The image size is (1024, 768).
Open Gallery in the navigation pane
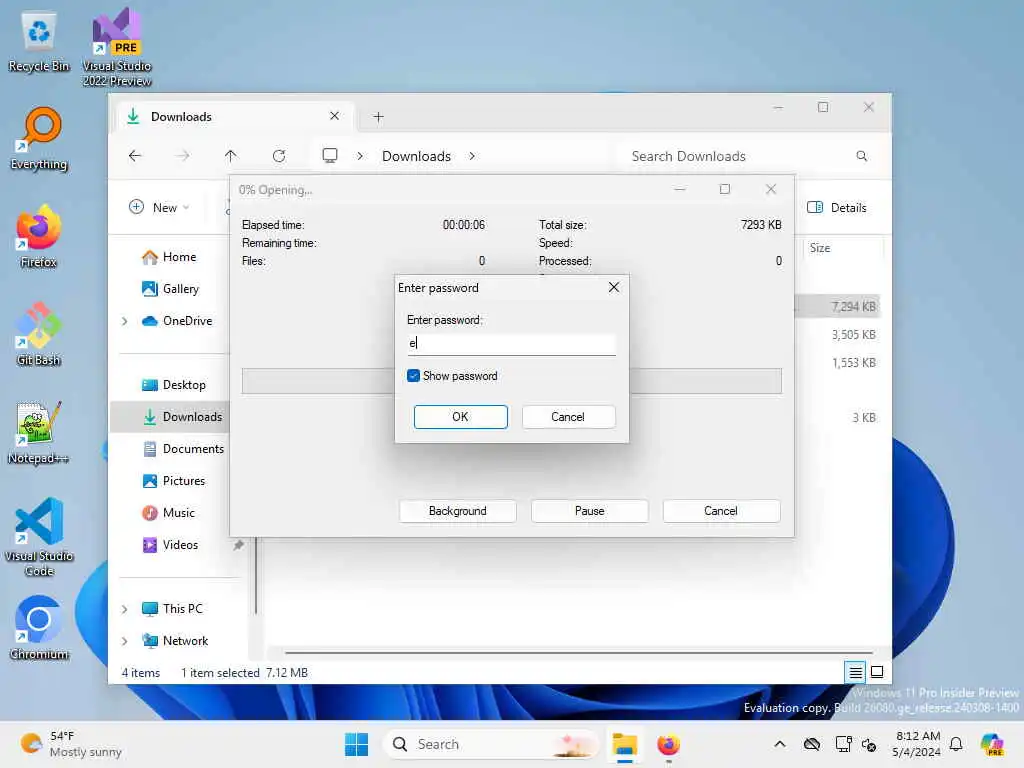tap(170, 289)
